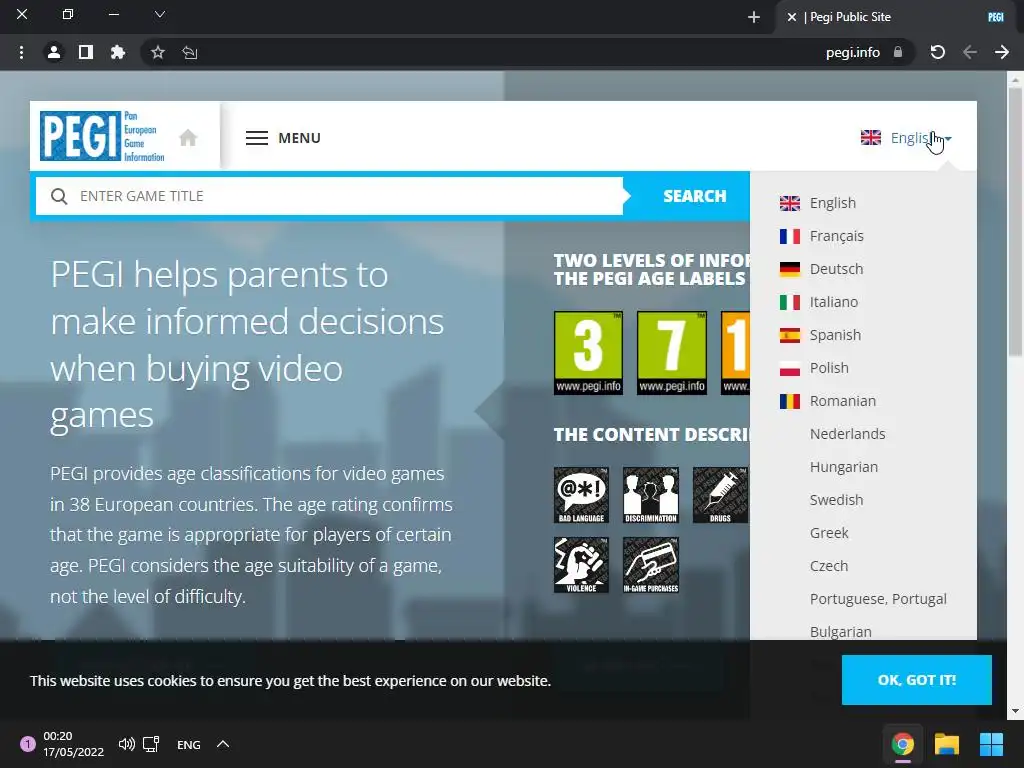Viewport: 1024px width, 768px height.
Task: Click the ENTER GAME TITLE search field
Action: tap(329, 196)
